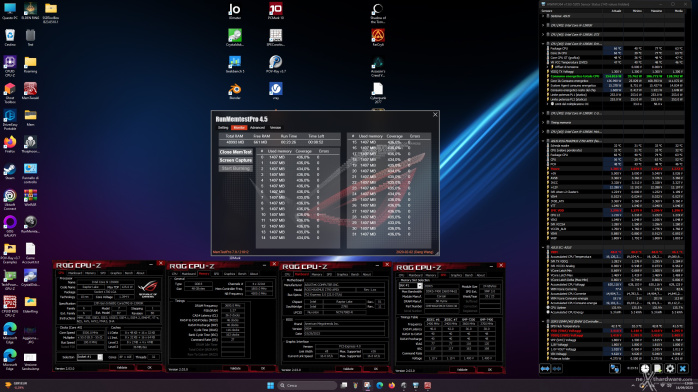Expand top System sensor group in HWiNFO
The height and width of the screenshot is (392, 698).
click(543, 16)
